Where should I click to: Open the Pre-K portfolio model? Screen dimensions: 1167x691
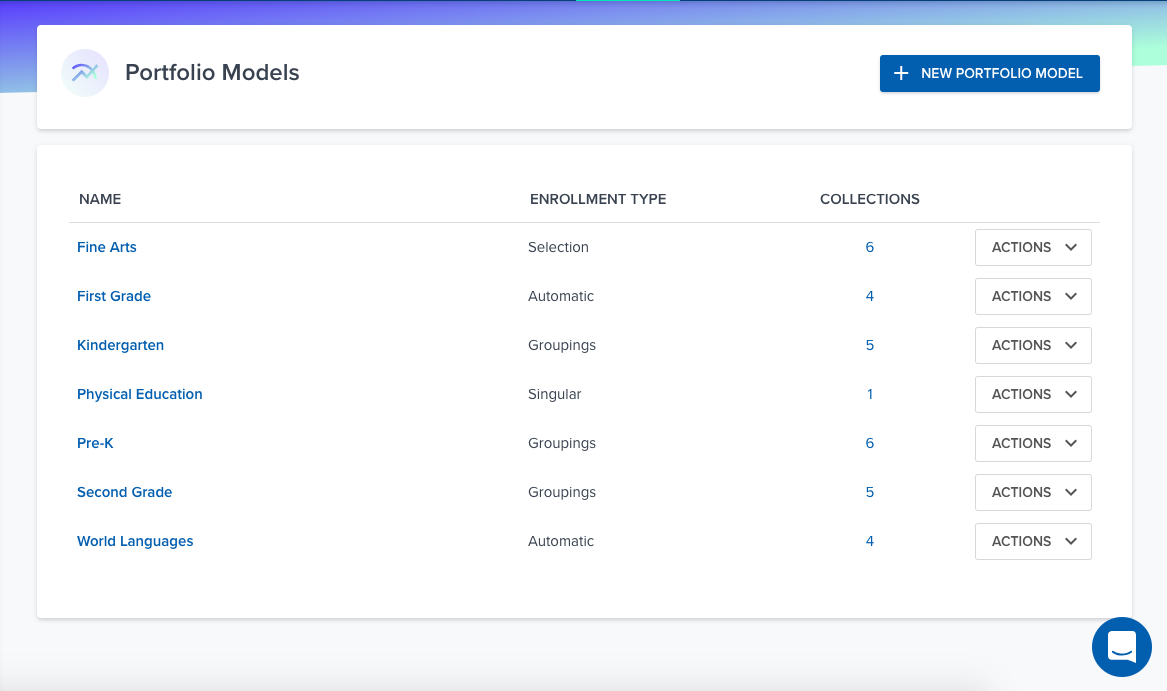[95, 443]
